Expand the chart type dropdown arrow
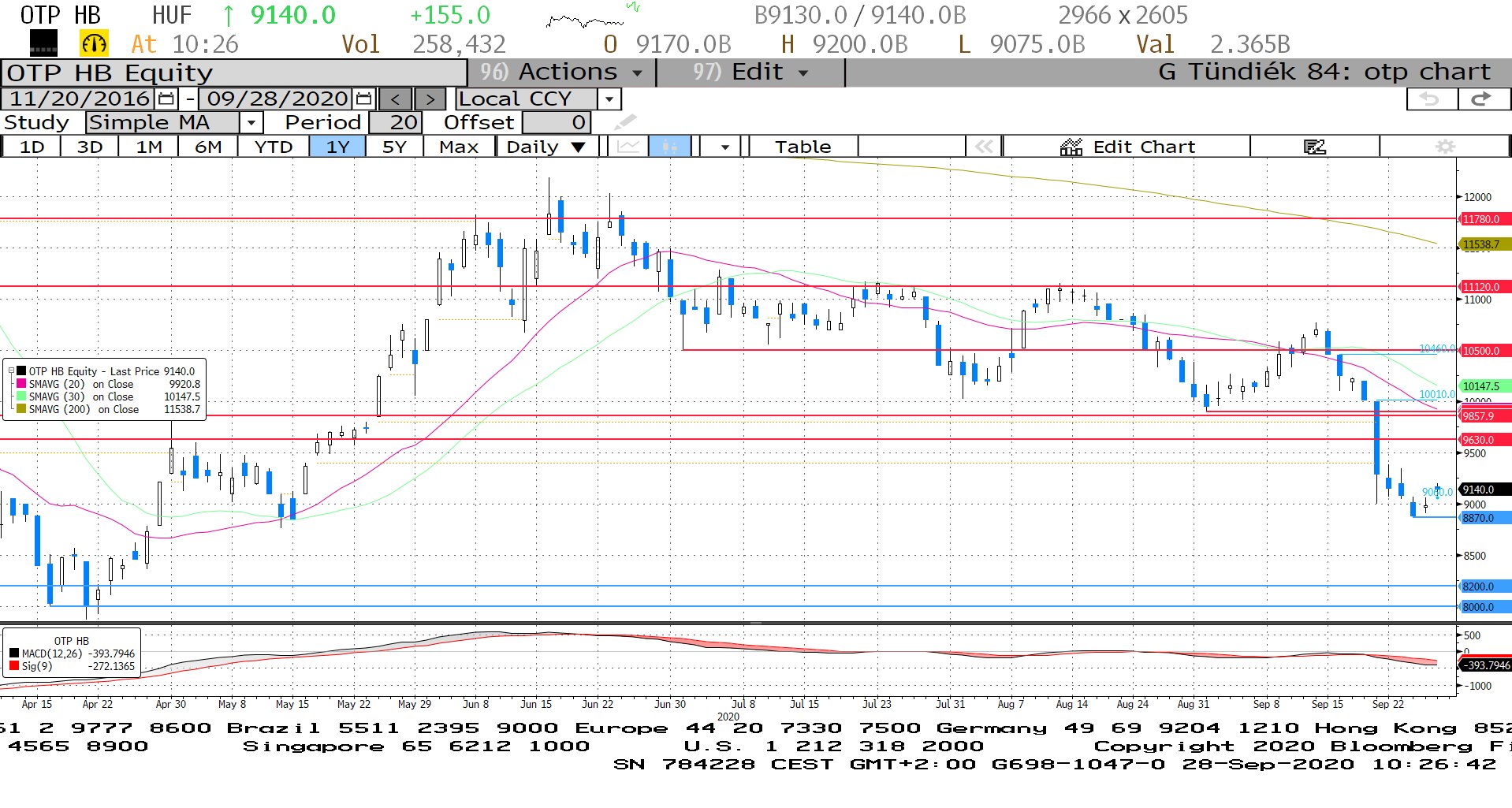 pos(724,147)
